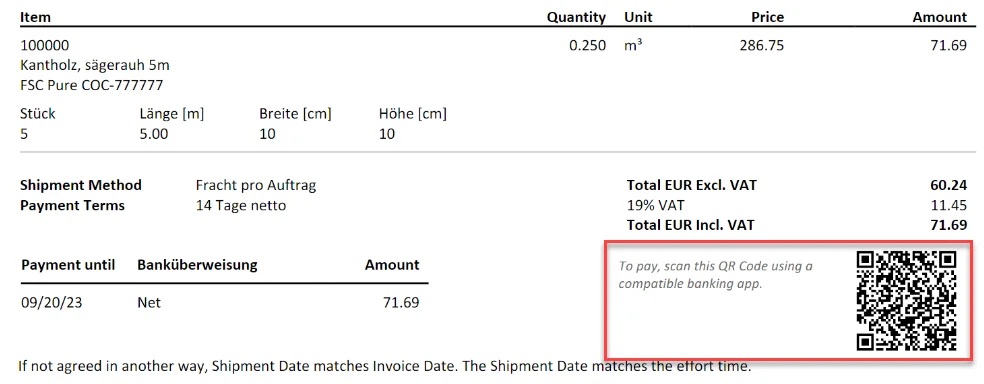Click the 14 Tage netto payment terms
This screenshot has height=384, width=984.
coord(241,205)
